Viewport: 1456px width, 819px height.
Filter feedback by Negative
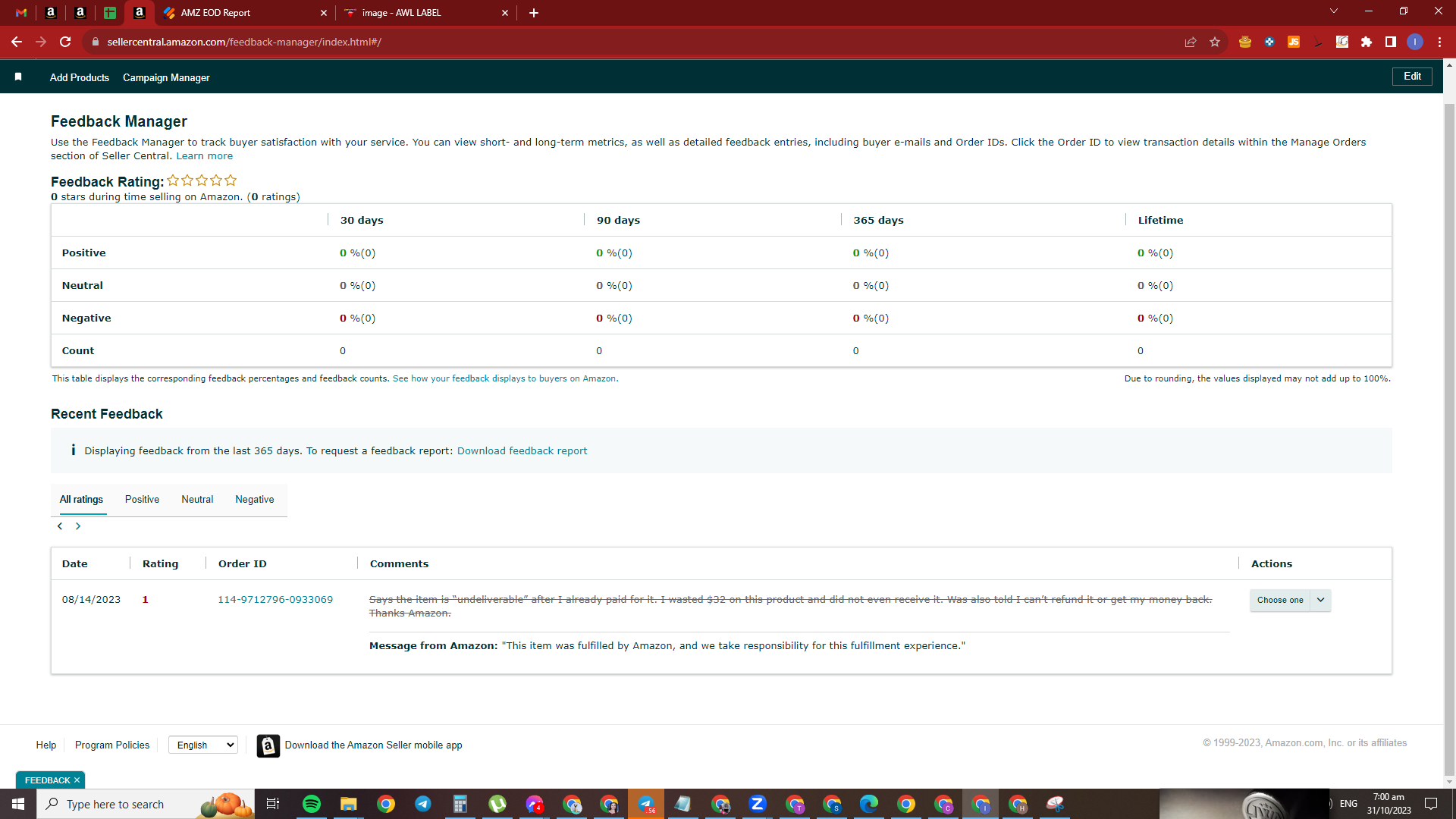[255, 500]
